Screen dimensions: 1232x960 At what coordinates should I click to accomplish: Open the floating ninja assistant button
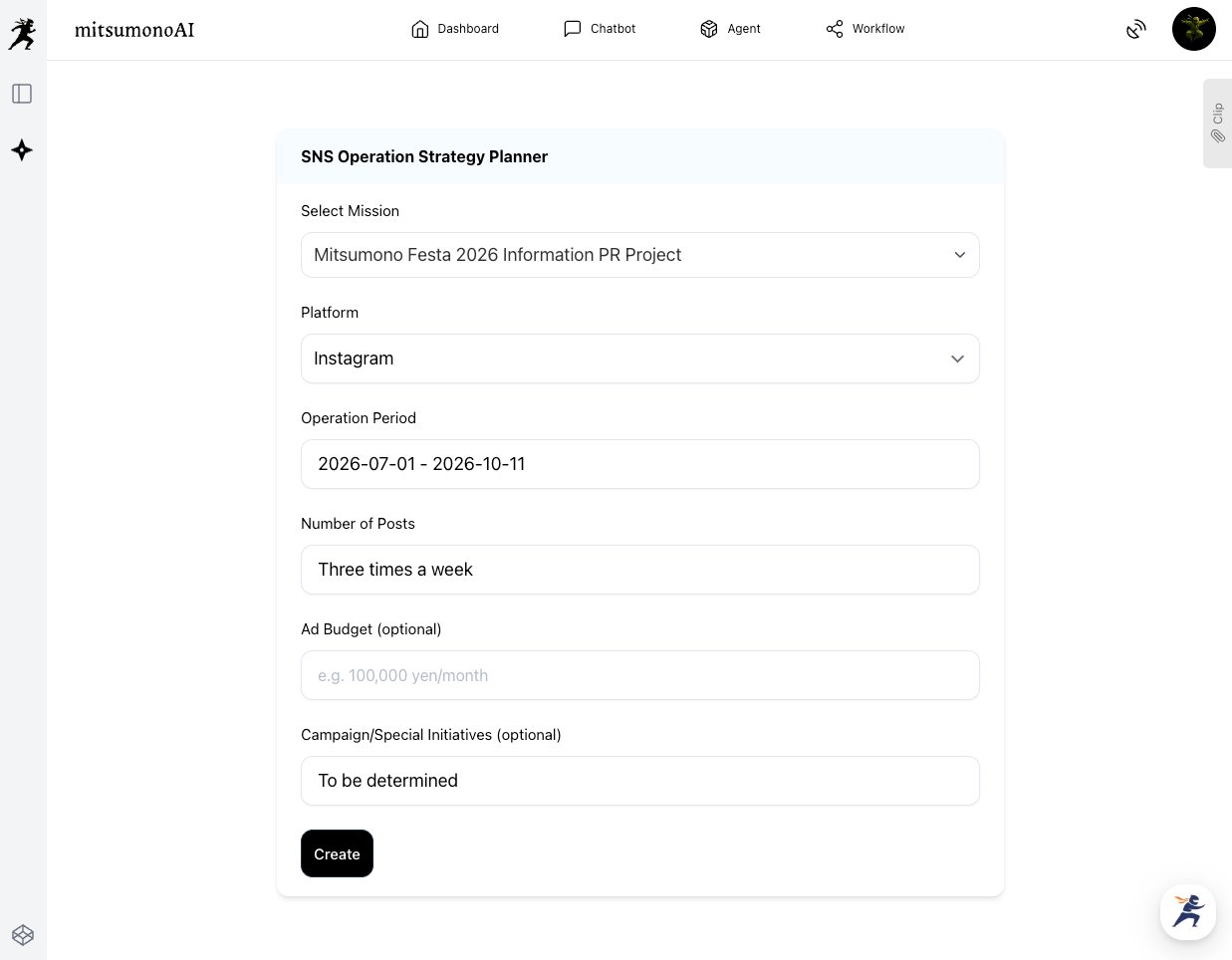(1187, 911)
